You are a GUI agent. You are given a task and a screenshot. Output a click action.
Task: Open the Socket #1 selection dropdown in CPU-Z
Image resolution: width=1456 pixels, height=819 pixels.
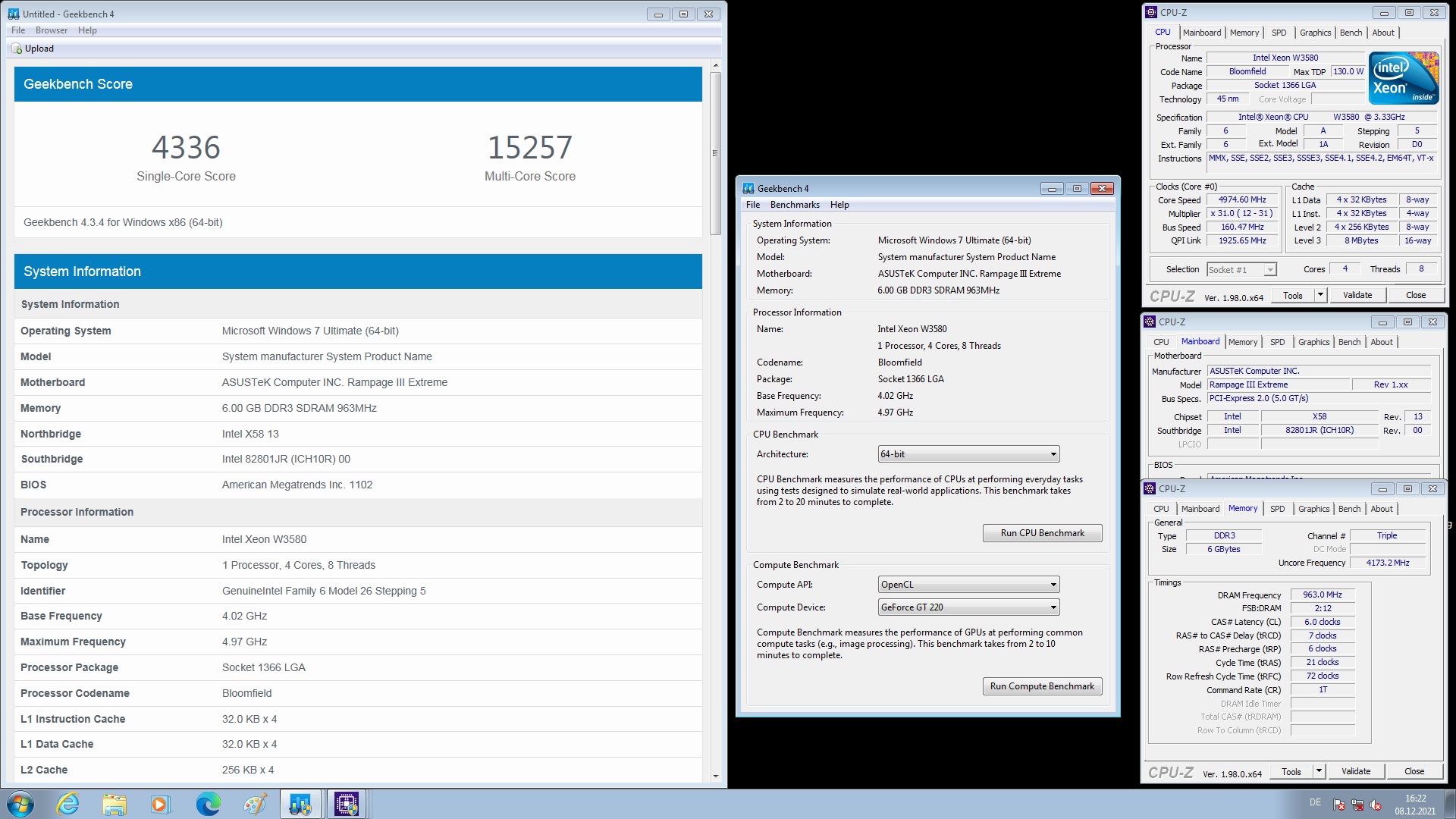1241,270
